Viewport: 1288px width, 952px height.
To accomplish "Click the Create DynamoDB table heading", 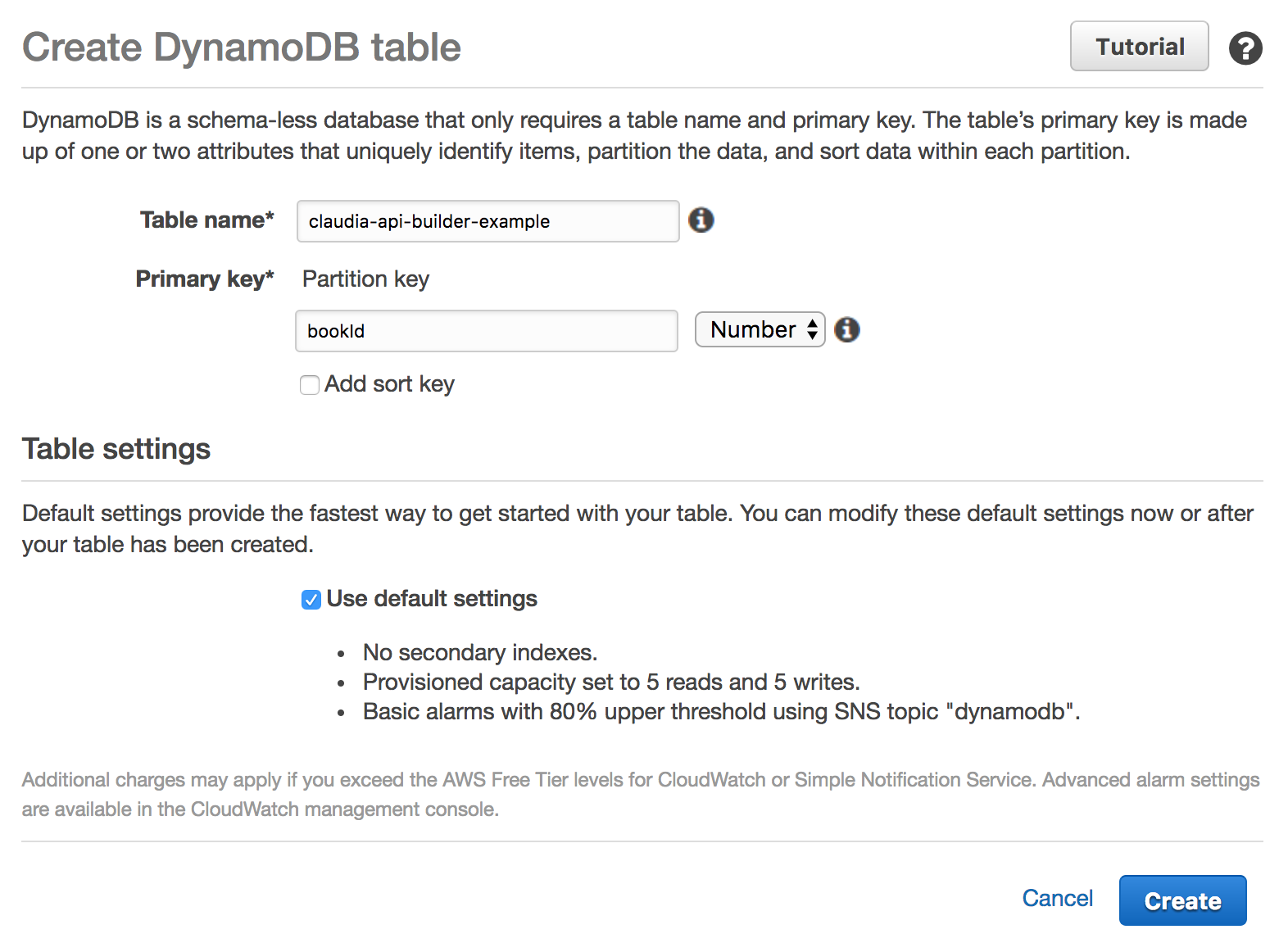I will tap(242, 48).
